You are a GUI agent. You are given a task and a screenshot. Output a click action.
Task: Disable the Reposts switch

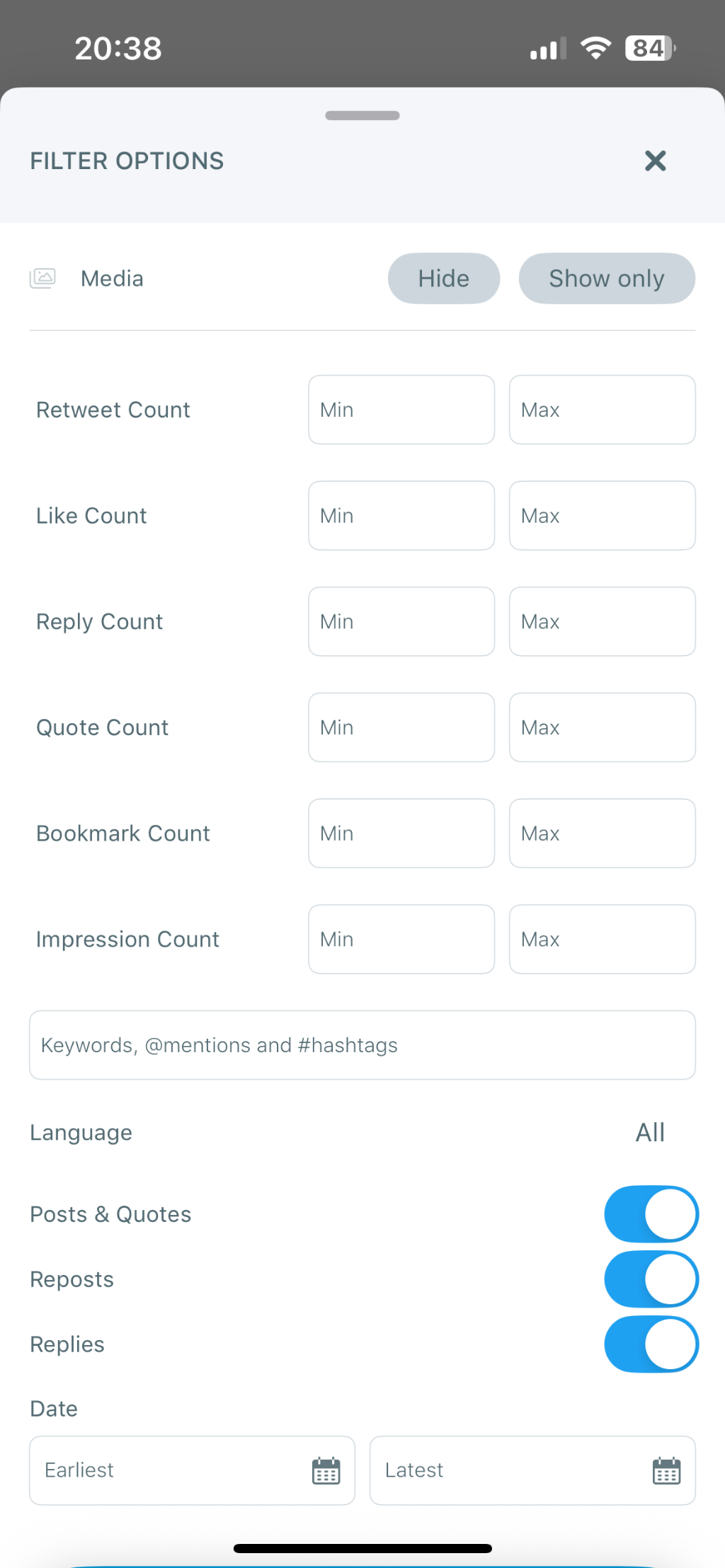(651, 1279)
